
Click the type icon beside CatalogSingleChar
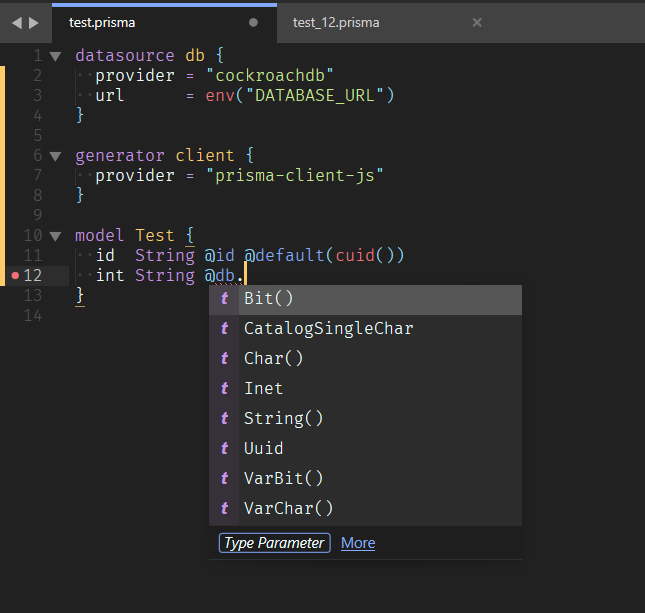coord(225,329)
